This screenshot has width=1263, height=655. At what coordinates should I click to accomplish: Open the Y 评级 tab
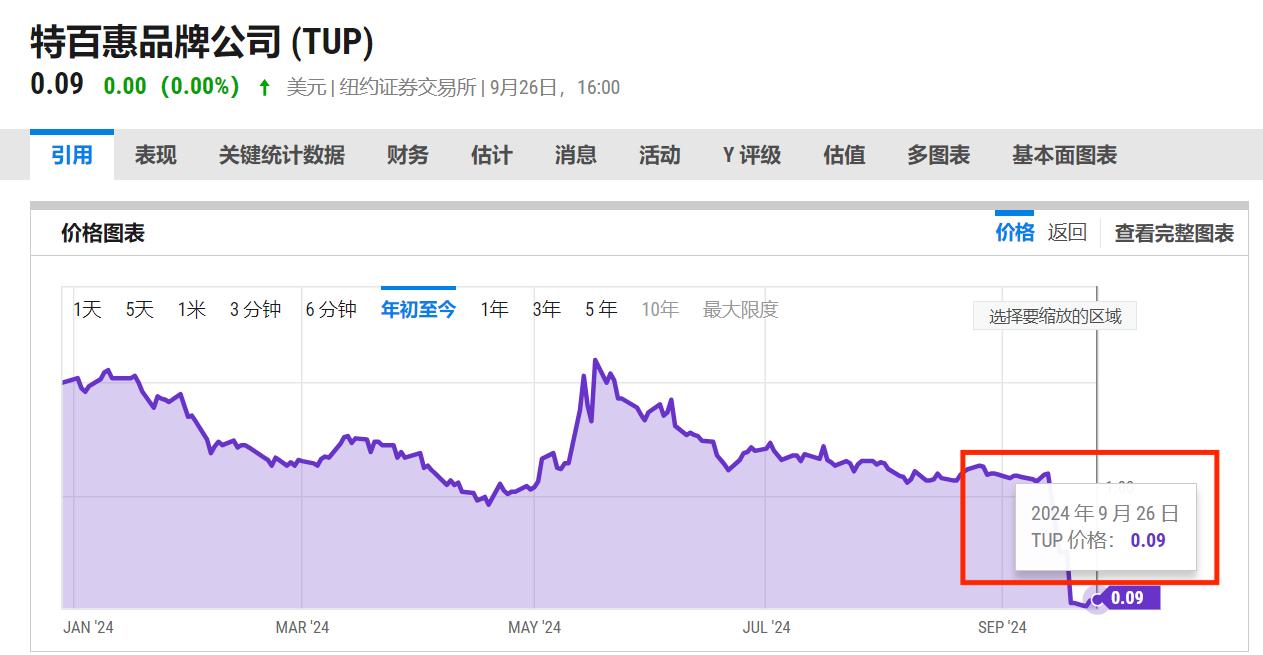click(751, 155)
